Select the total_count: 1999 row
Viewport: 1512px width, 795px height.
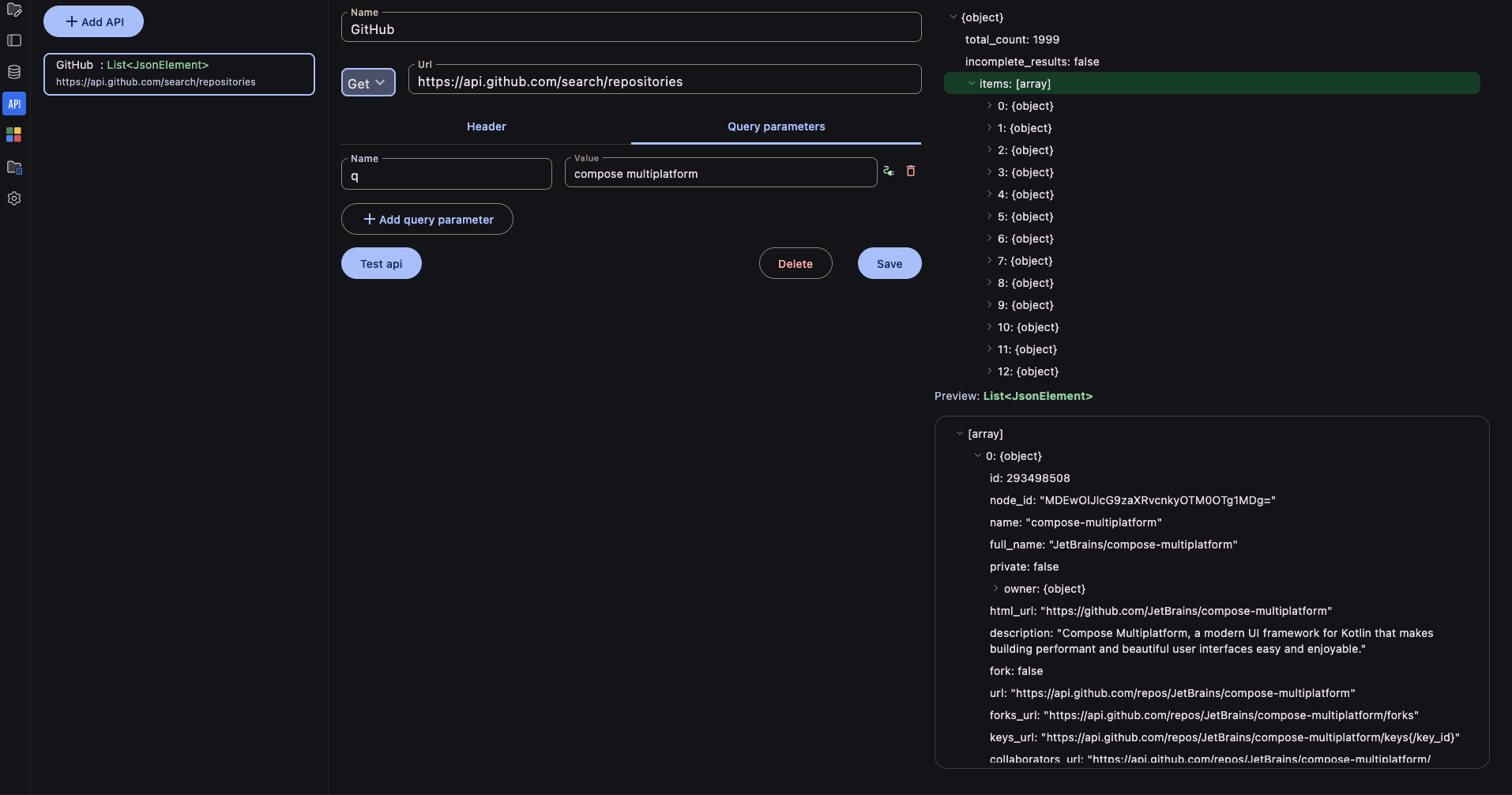coord(1012,40)
